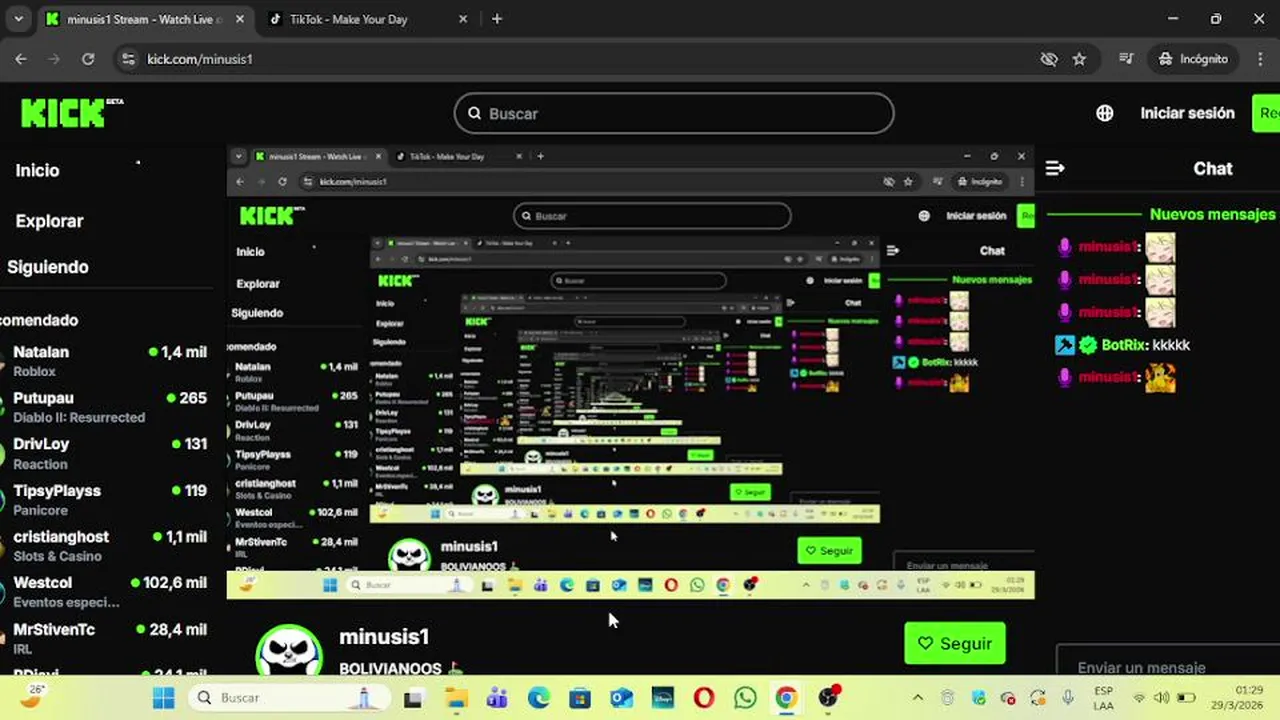Screen dimensions: 1280x720
Task: Open Microsoft Store from the taskbar
Action: (x=580, y=698)
